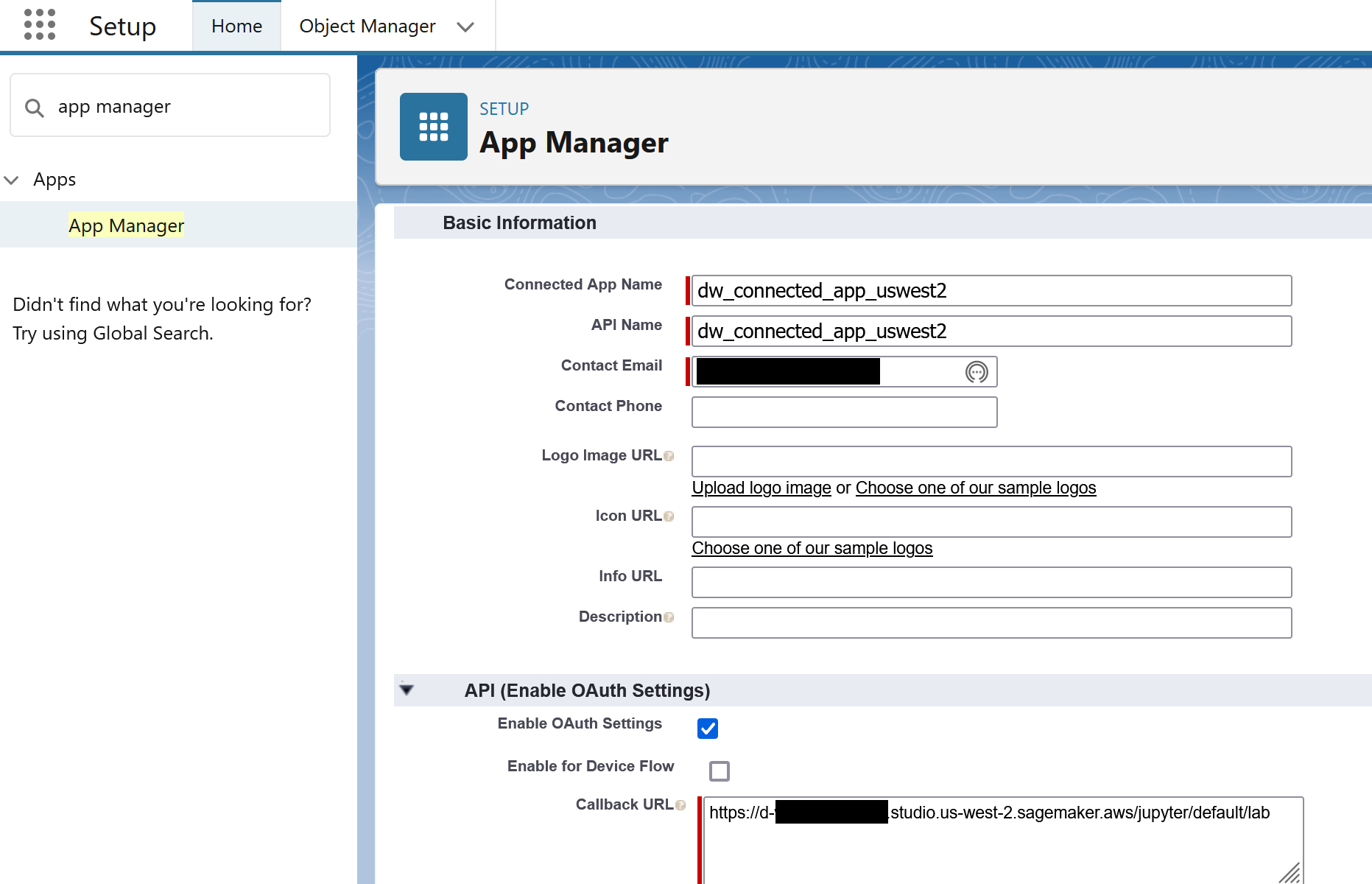Click the Description help icon
This screenshot has height=884, width=1372.
[669, 617]
